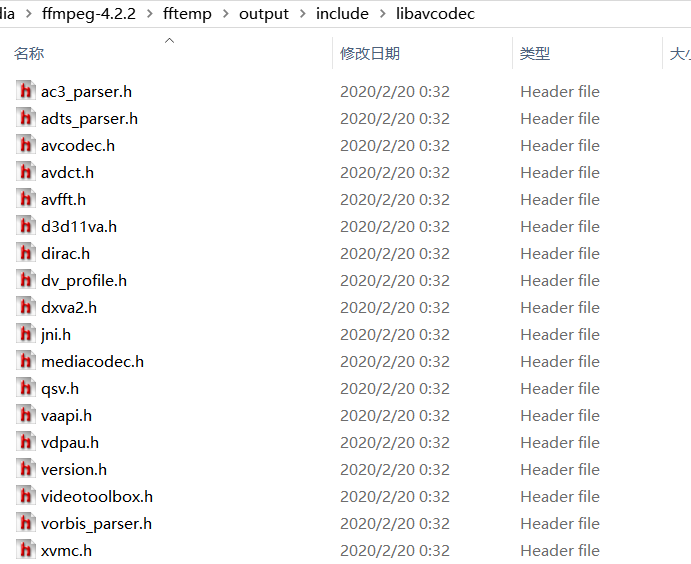This screenshot has width=691, height=564.
Task: Expand breadcrumb chevron after output
Action: point(303,14)
